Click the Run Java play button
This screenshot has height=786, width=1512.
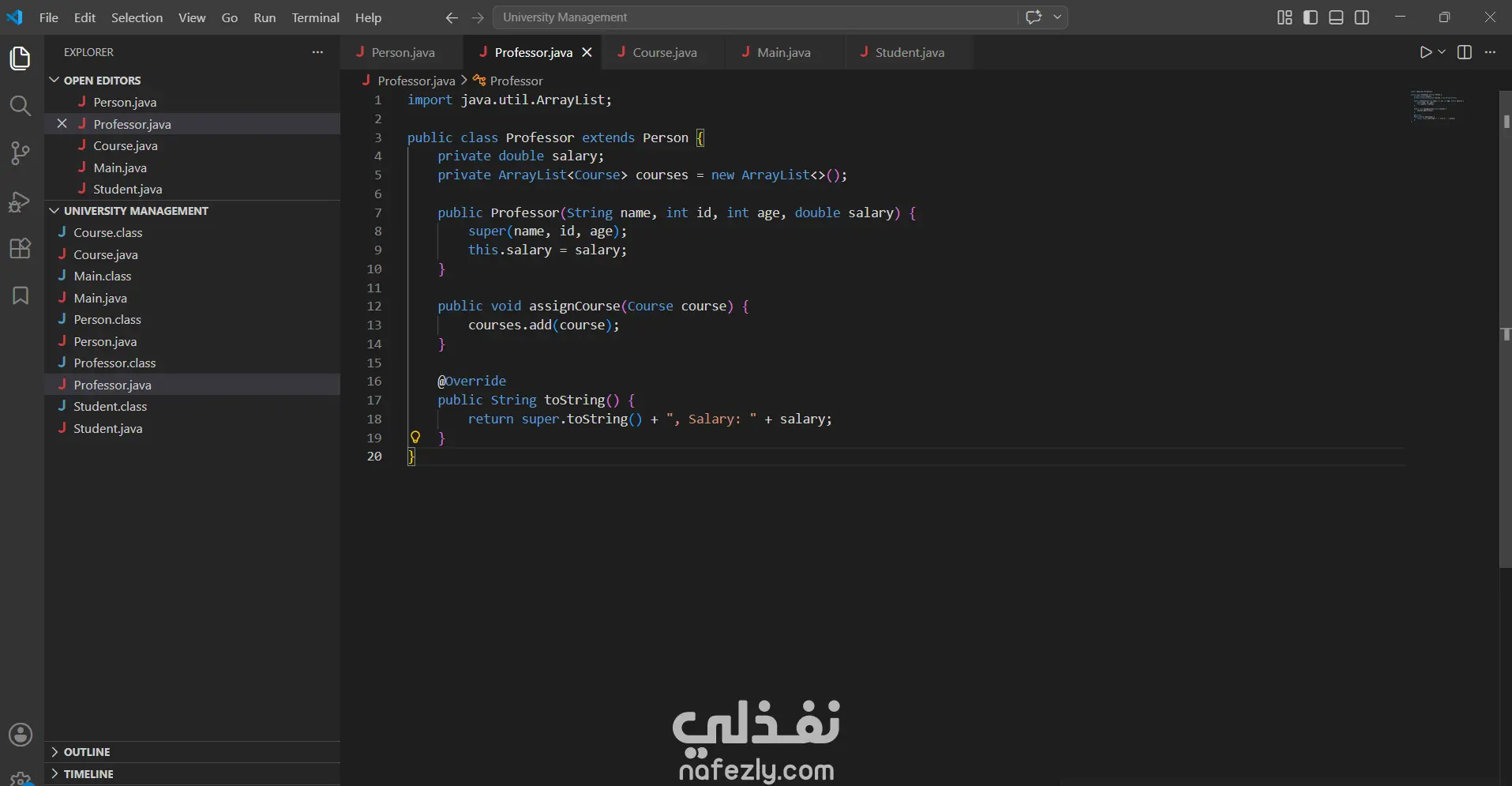(1425, 52)
